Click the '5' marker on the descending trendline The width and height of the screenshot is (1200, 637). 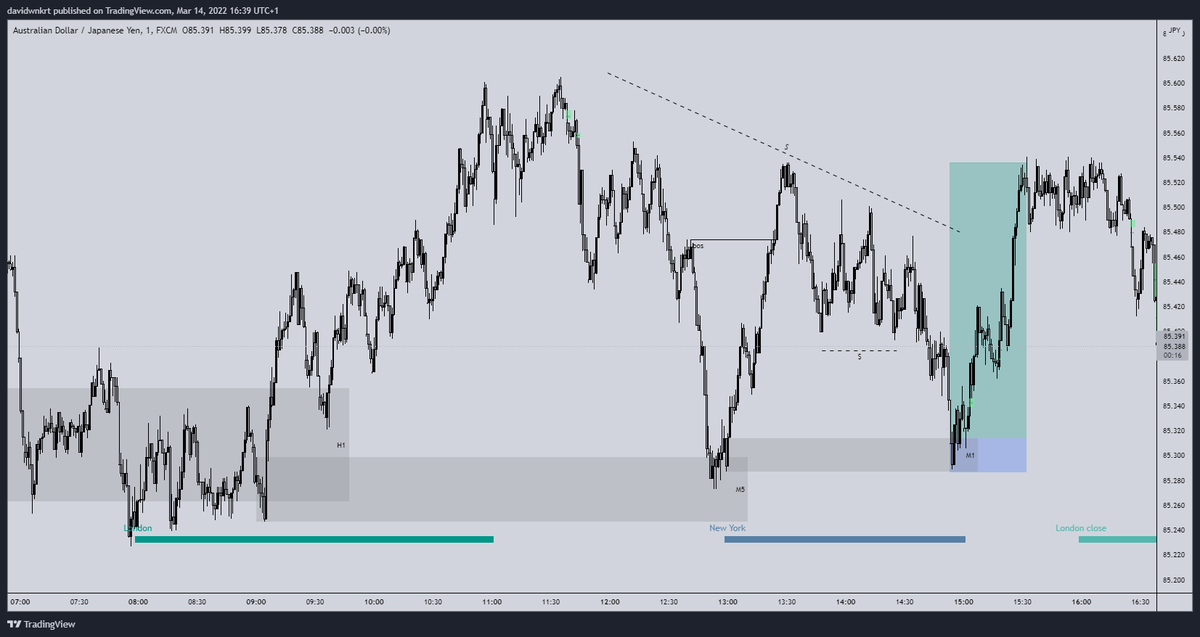[786, 146]
